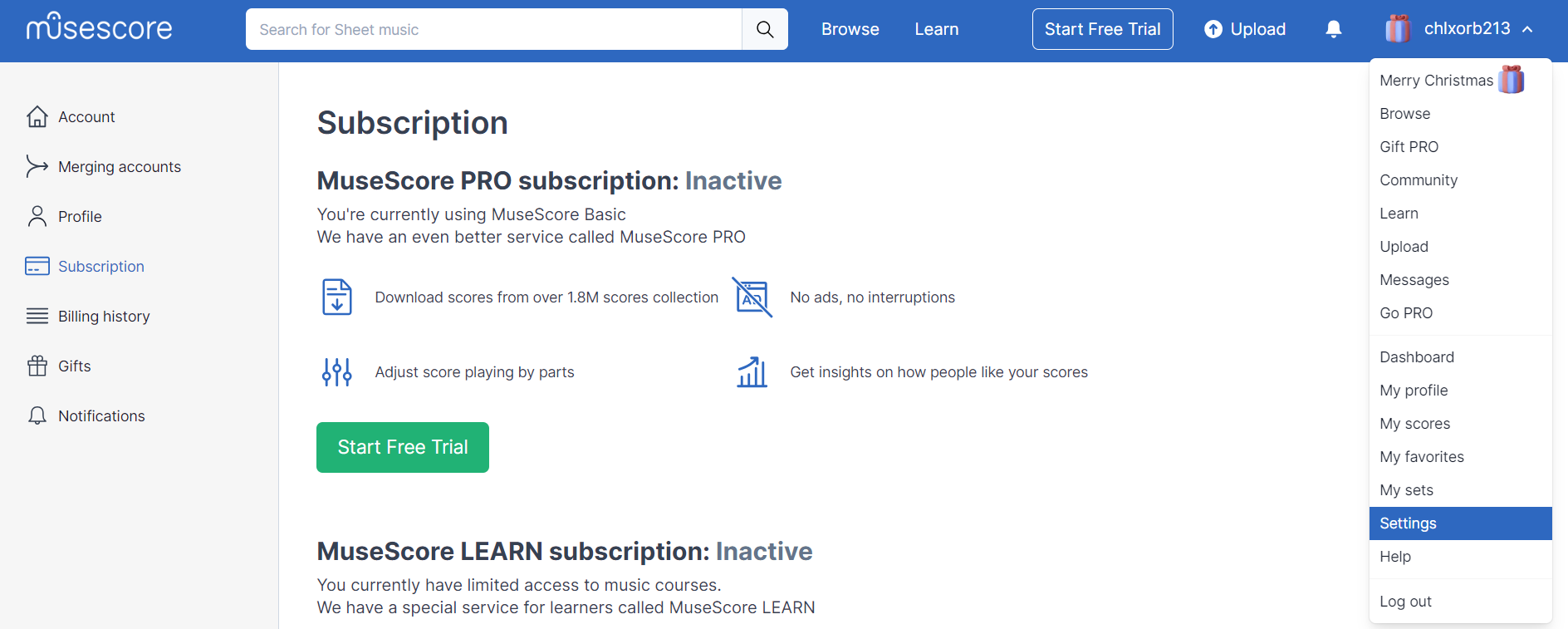1568x629 pixels.
Task: Click 'MuseScore PRO subscription: Inactive' heading
Action: [549, 180]
